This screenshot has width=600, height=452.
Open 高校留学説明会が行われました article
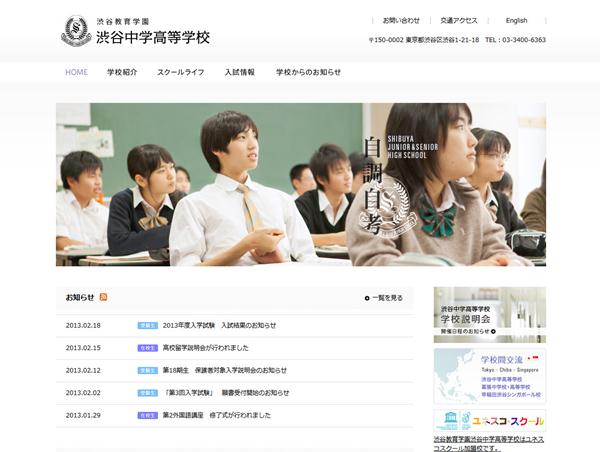tap(205, 348)
